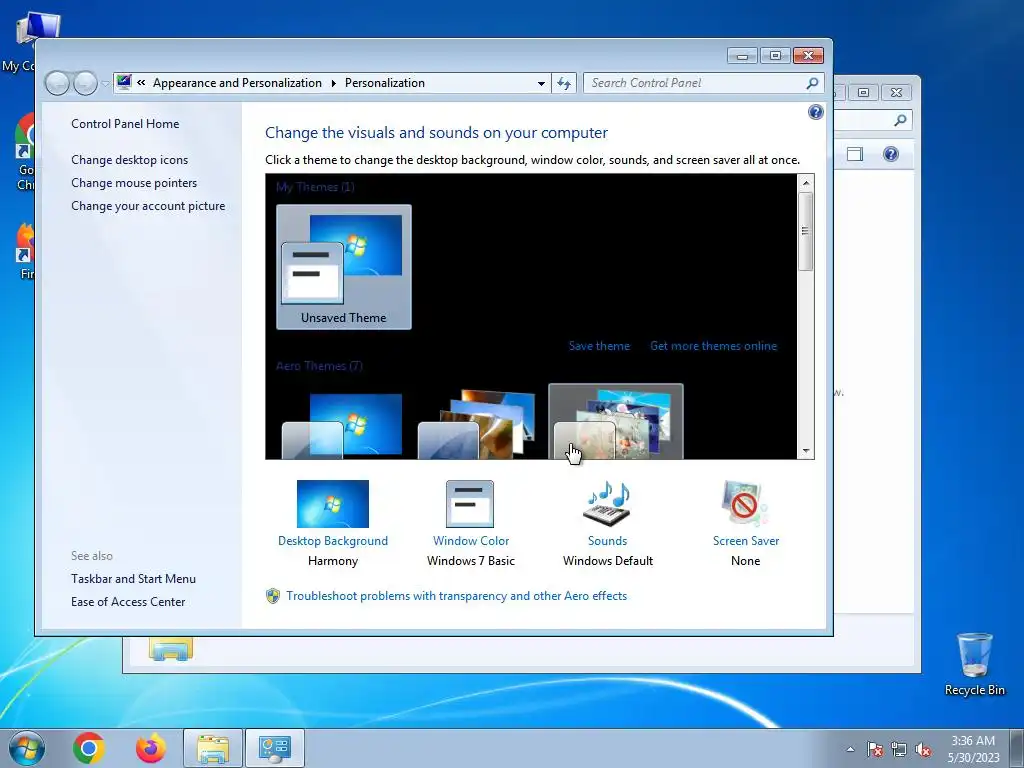Open the Sounds keyboard icon
Screen dimensions: 1024x768
pyautogui.click(x=607, y=504)
